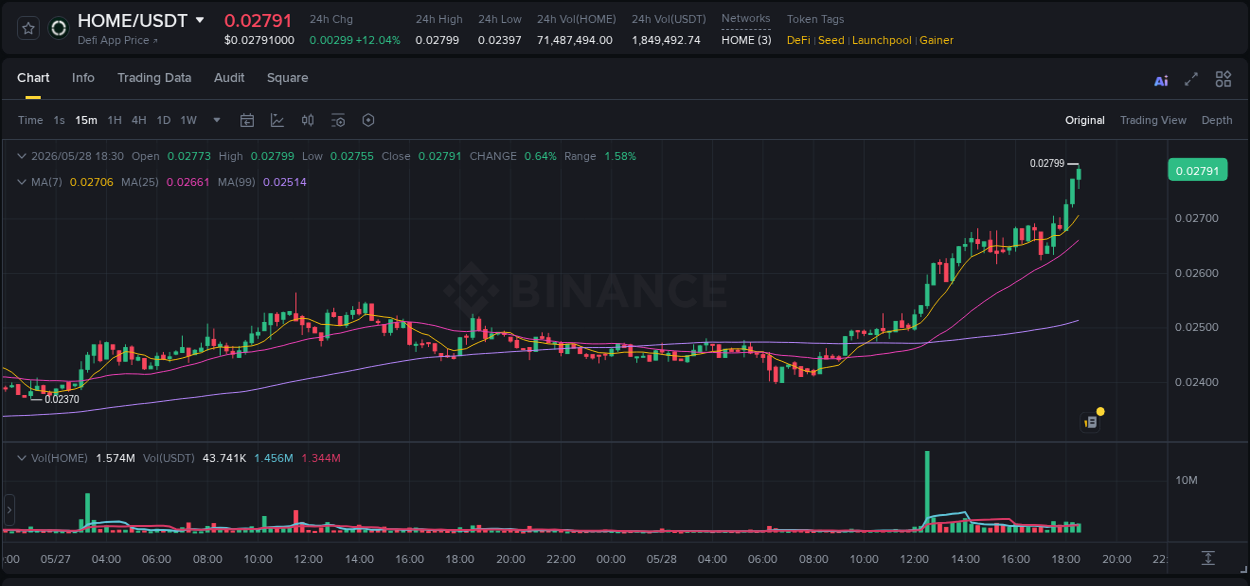Click the HOME token logo icon
Viewport: 1250px width, 586px height.
point(58,28)
